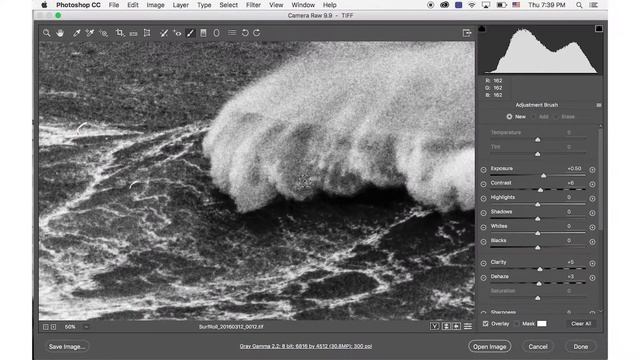Click the zoom in box below preview
Image resolution: width=640 pixels, height=360 pixels.
pyautogui.click(x=53, y=327)
